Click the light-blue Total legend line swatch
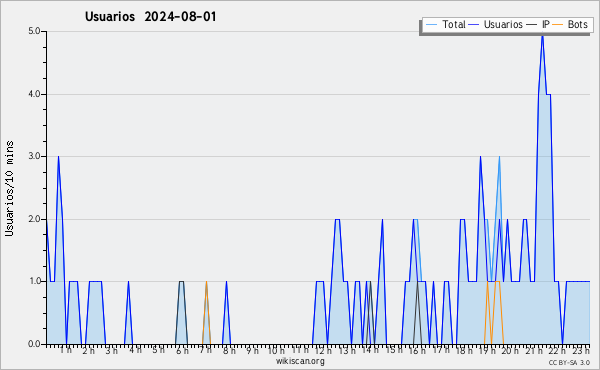 431,25
